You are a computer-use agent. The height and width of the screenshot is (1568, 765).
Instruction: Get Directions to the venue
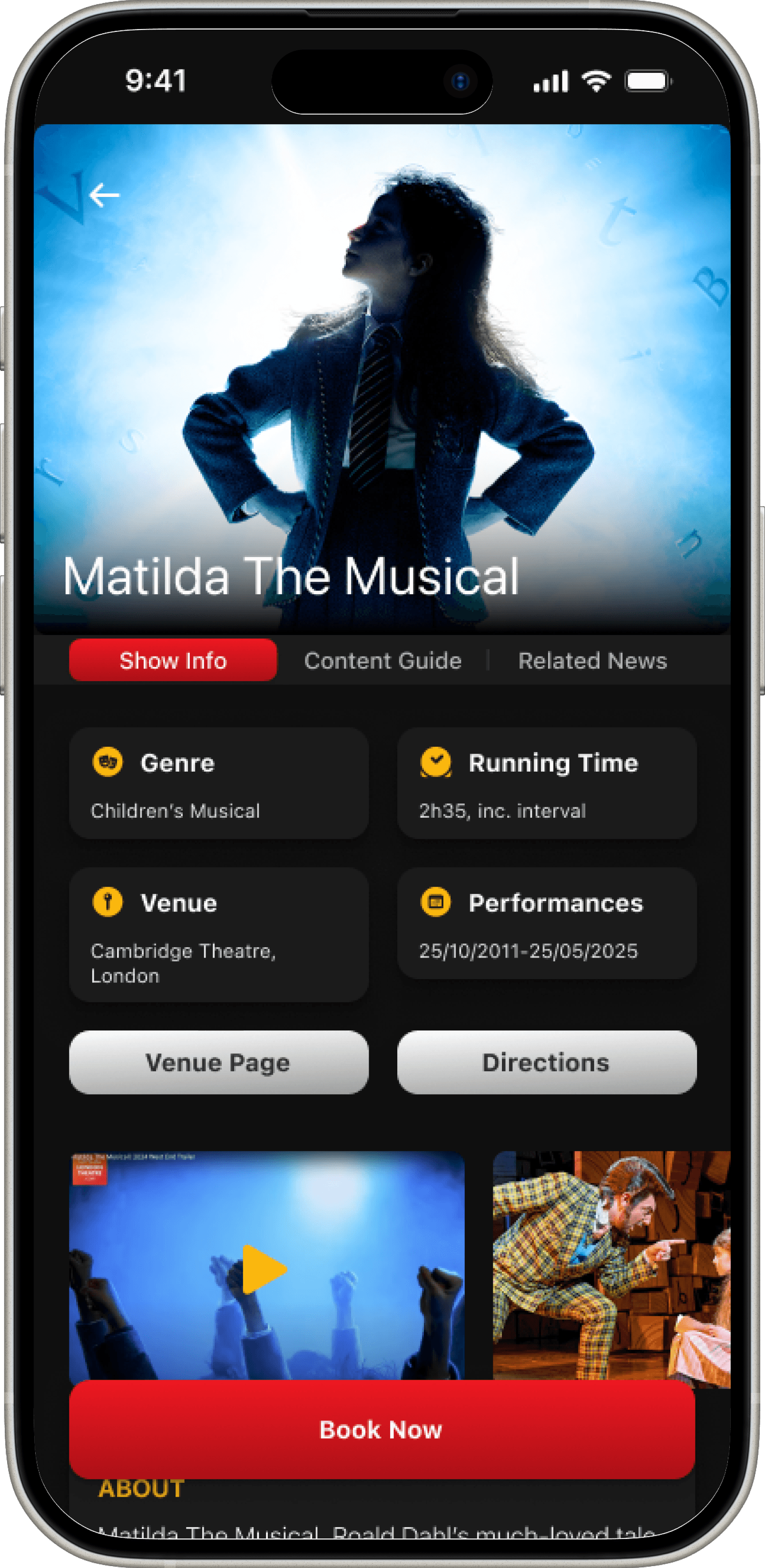click(x=547, y=1062)
